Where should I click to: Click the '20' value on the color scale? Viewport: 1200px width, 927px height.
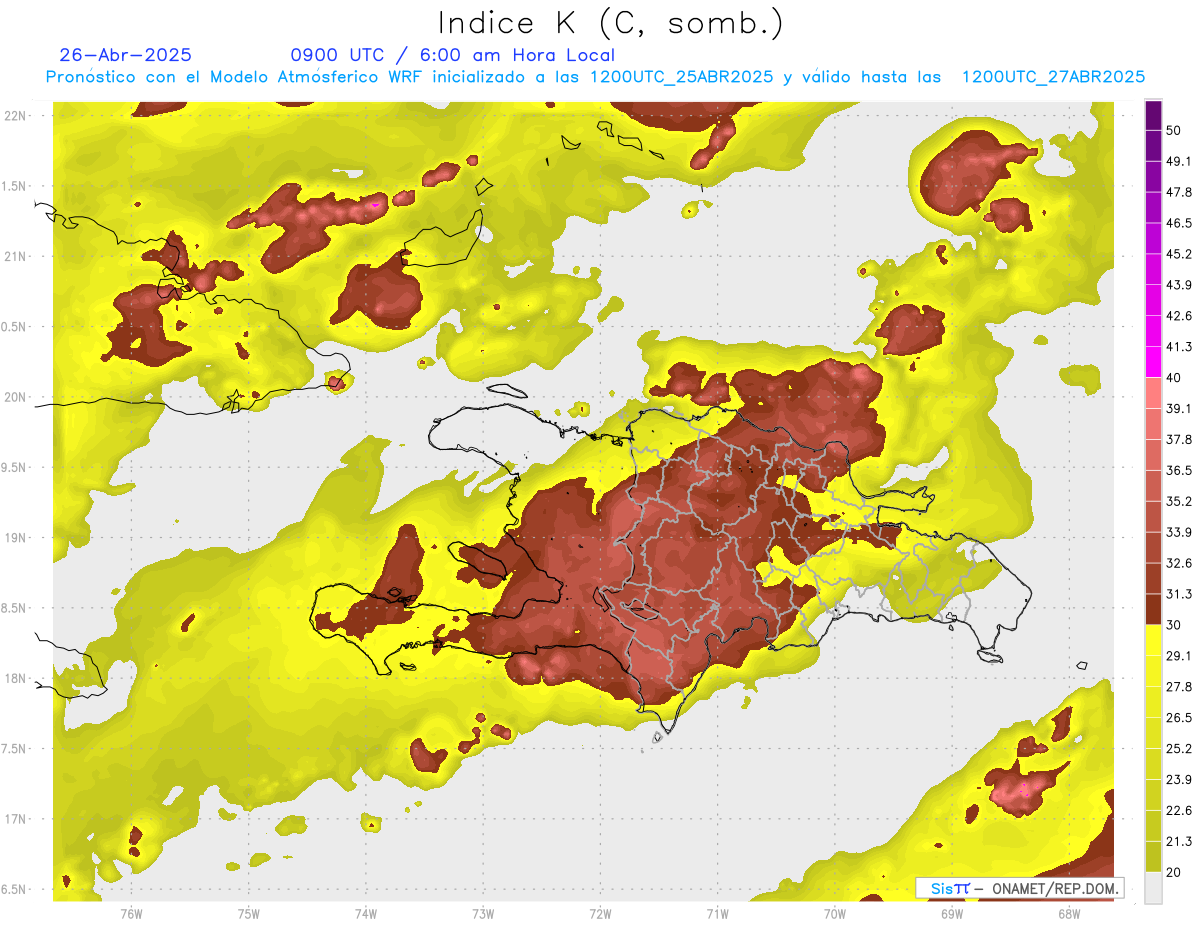point(1175,872)
